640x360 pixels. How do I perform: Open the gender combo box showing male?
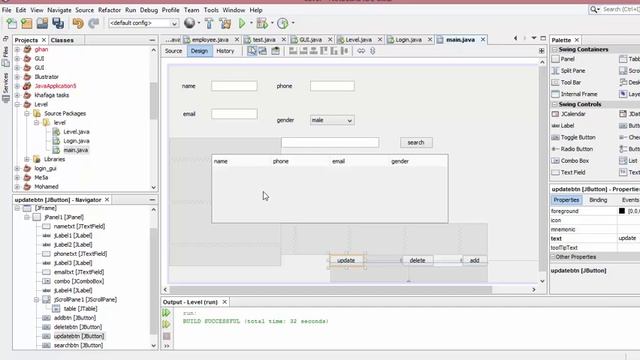(x=332, y=120)
